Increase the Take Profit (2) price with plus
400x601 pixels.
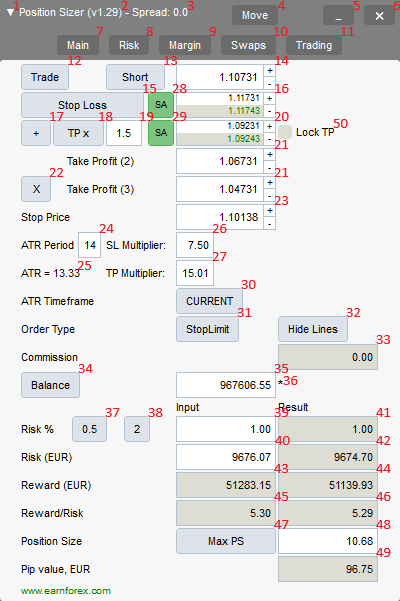(270, 154)
